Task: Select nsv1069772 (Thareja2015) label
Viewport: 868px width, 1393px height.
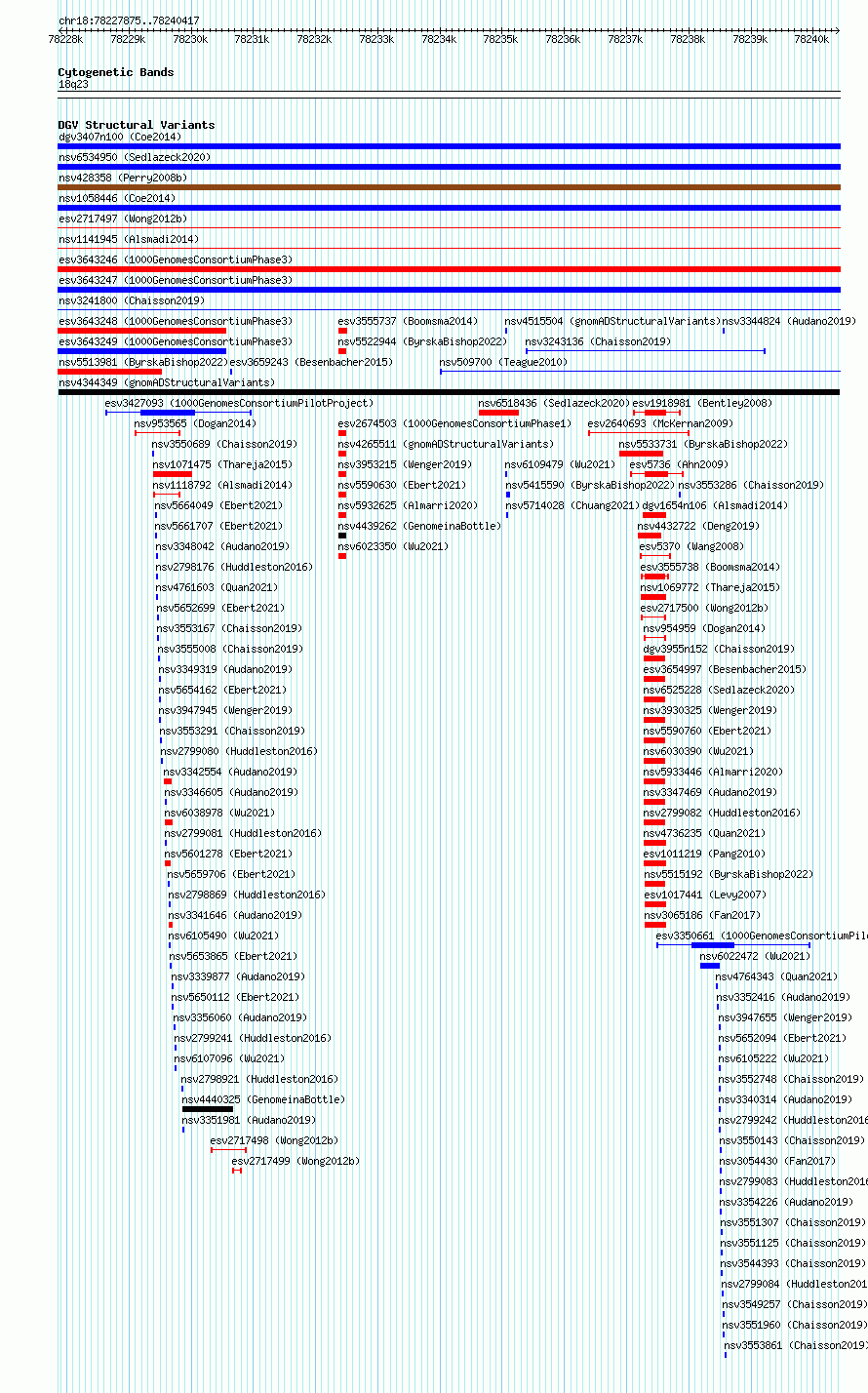Action: click(711, 587)
